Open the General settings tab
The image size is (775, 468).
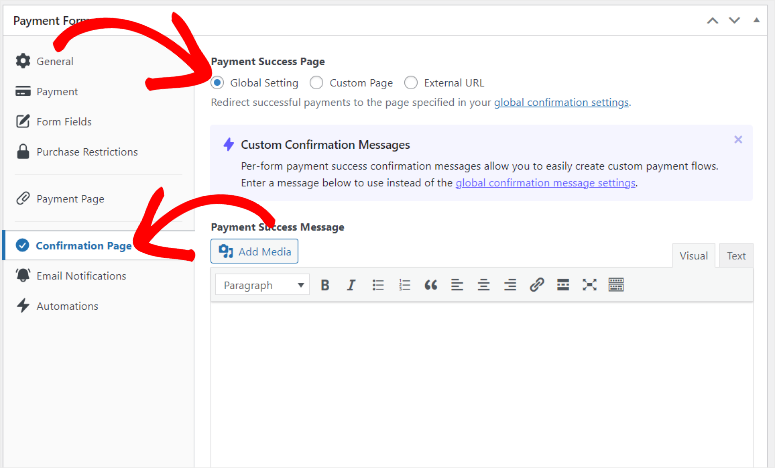click(x=55, y=61)
